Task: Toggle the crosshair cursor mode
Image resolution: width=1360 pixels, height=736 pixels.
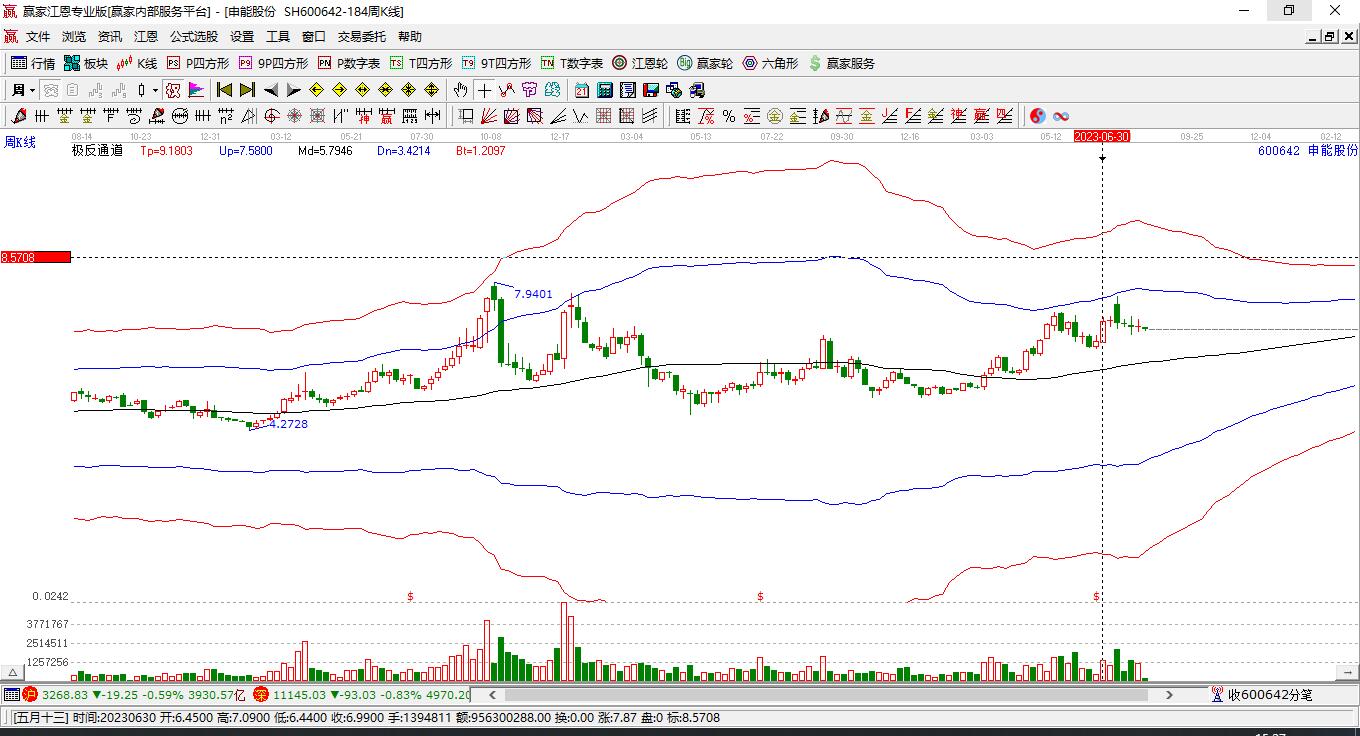Action: coord(484,90)
